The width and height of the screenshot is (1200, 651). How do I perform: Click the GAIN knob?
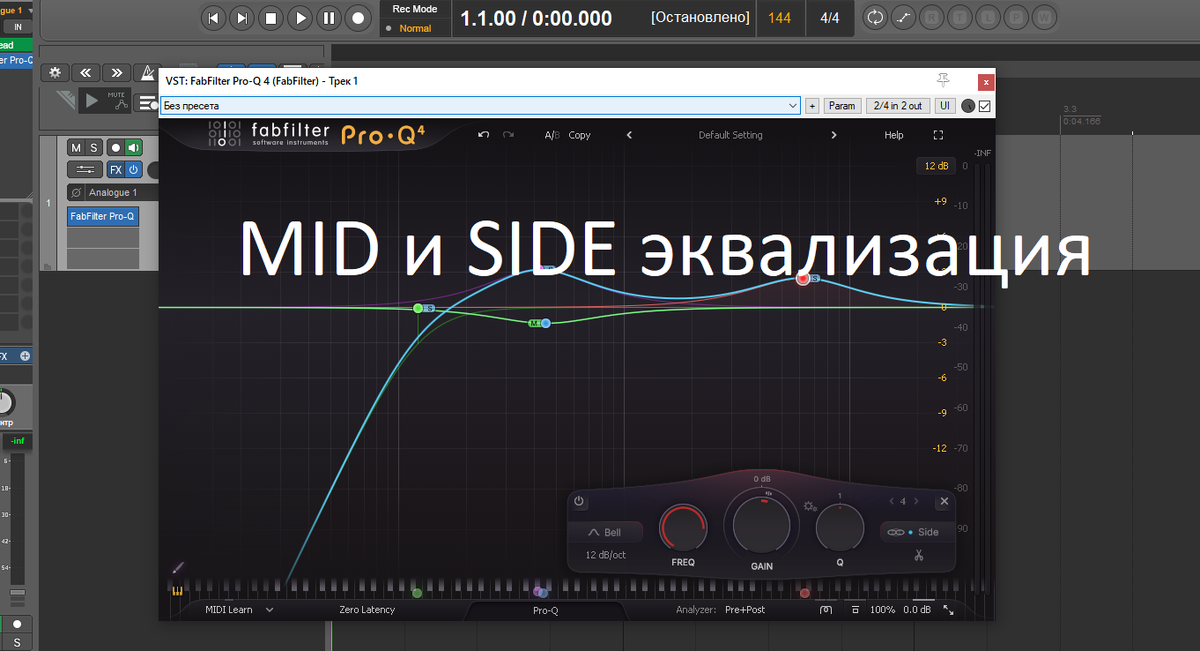coord(762,524)
